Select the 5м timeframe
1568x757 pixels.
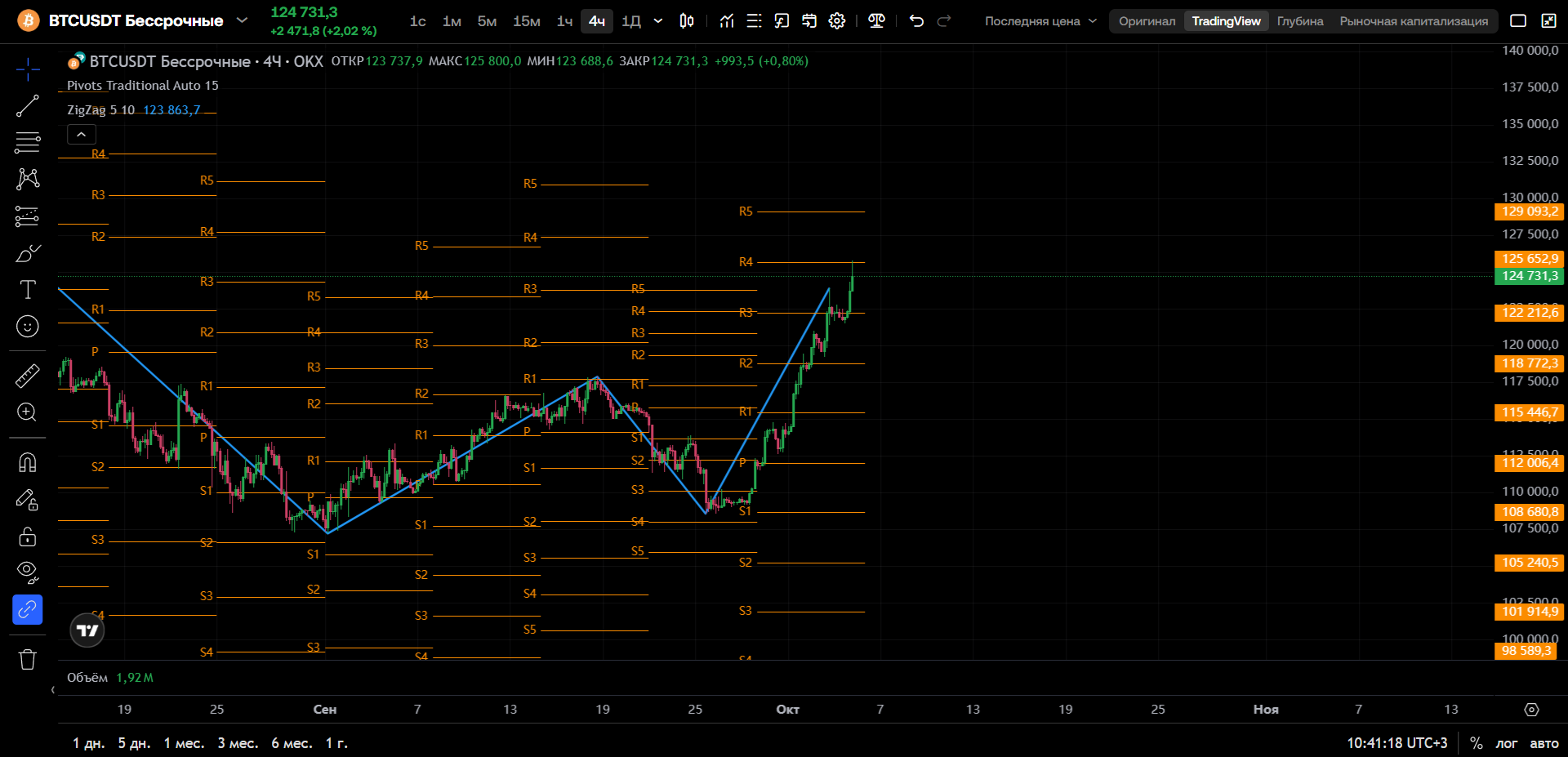(x=487, y=21)
